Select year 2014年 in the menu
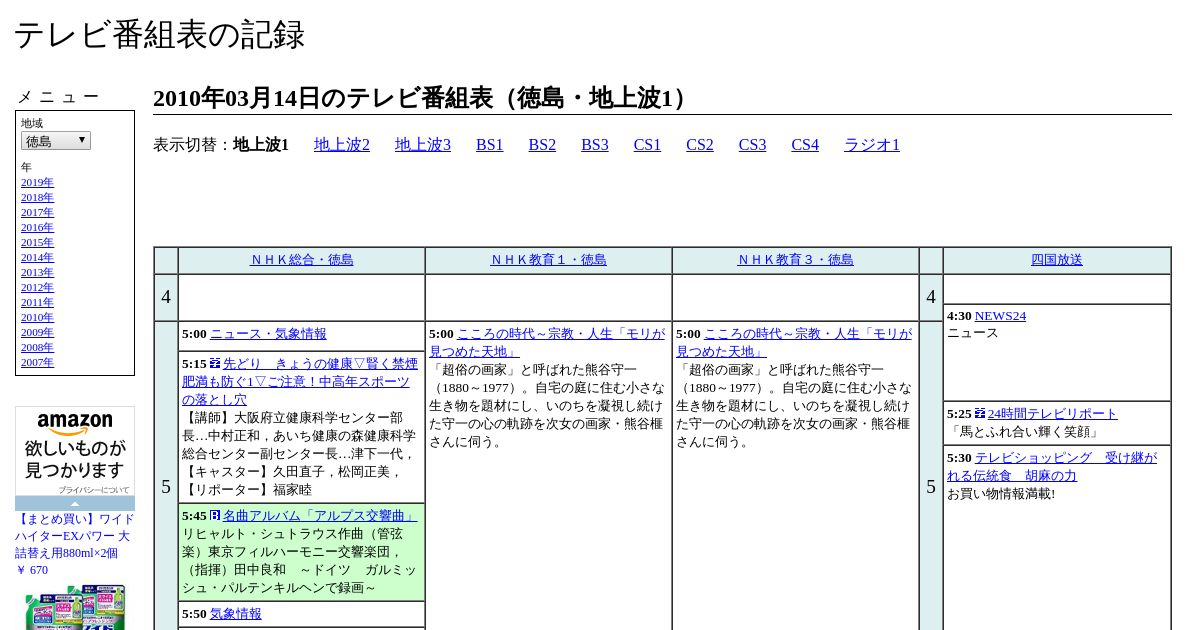This screenshot has width=1200, height=630. pyautogui.click(x=37, y=258)
